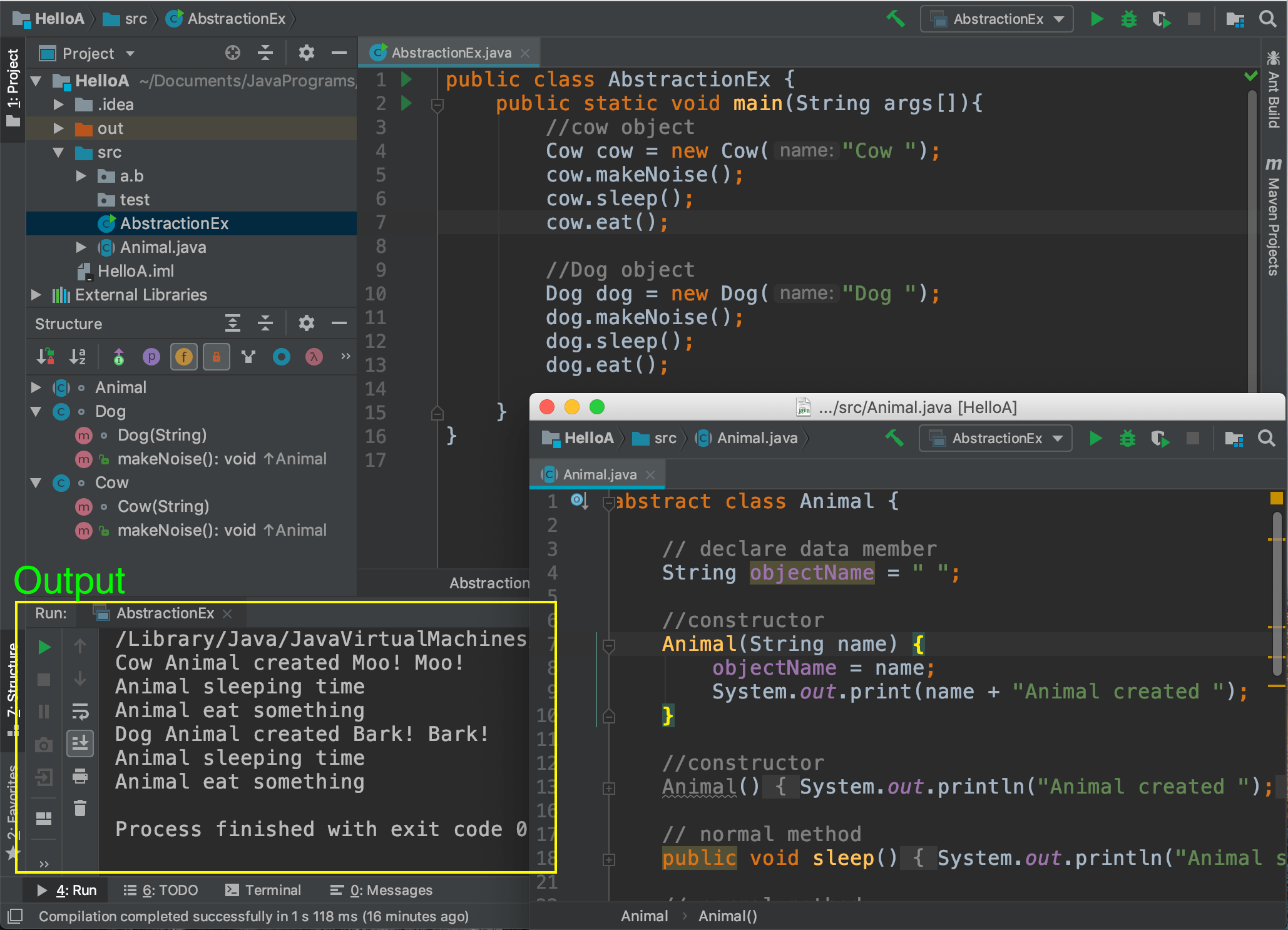Expand the a.b package in Project tree
The height and width of the screenshot is (930, 1288).
coord(81,176)
